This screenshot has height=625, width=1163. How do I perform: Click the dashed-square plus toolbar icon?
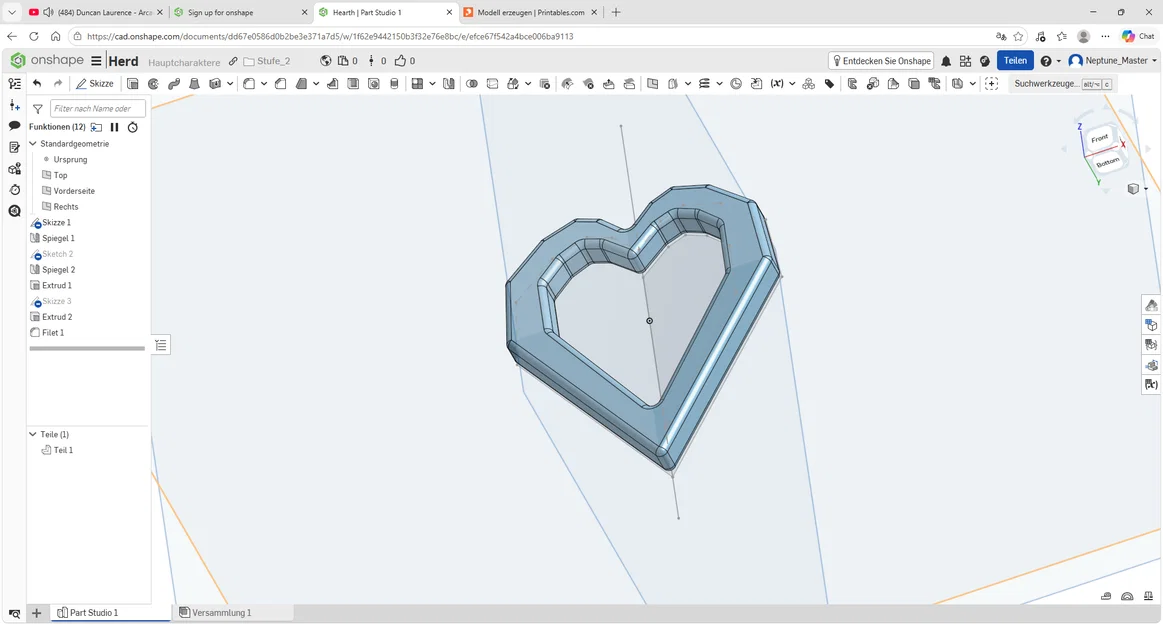coord(992,84)
